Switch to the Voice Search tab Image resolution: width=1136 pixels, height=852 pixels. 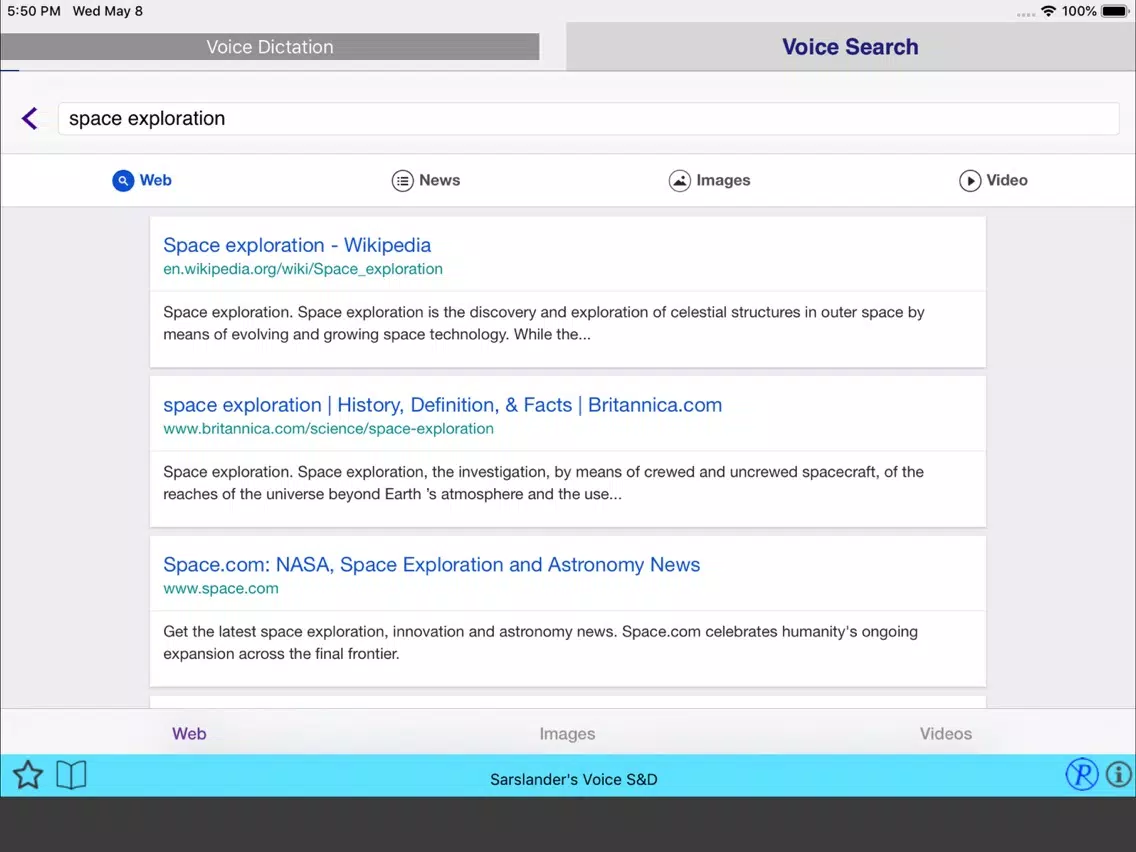(851, 47)
